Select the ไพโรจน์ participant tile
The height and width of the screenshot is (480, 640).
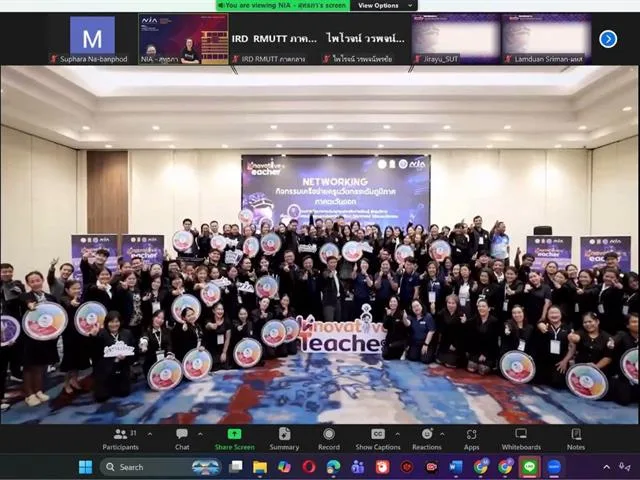coord(365,39)
